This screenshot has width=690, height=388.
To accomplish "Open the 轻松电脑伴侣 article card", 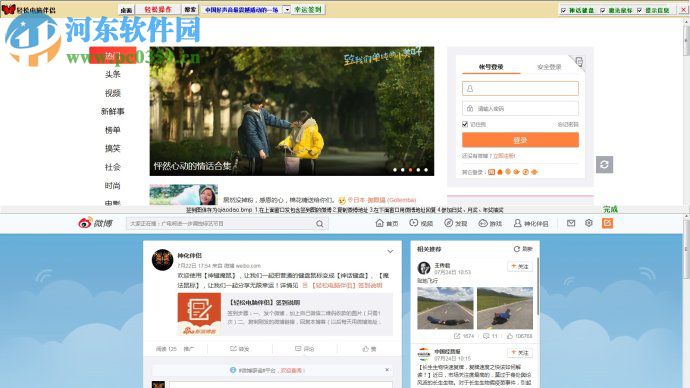I will 285,314.
